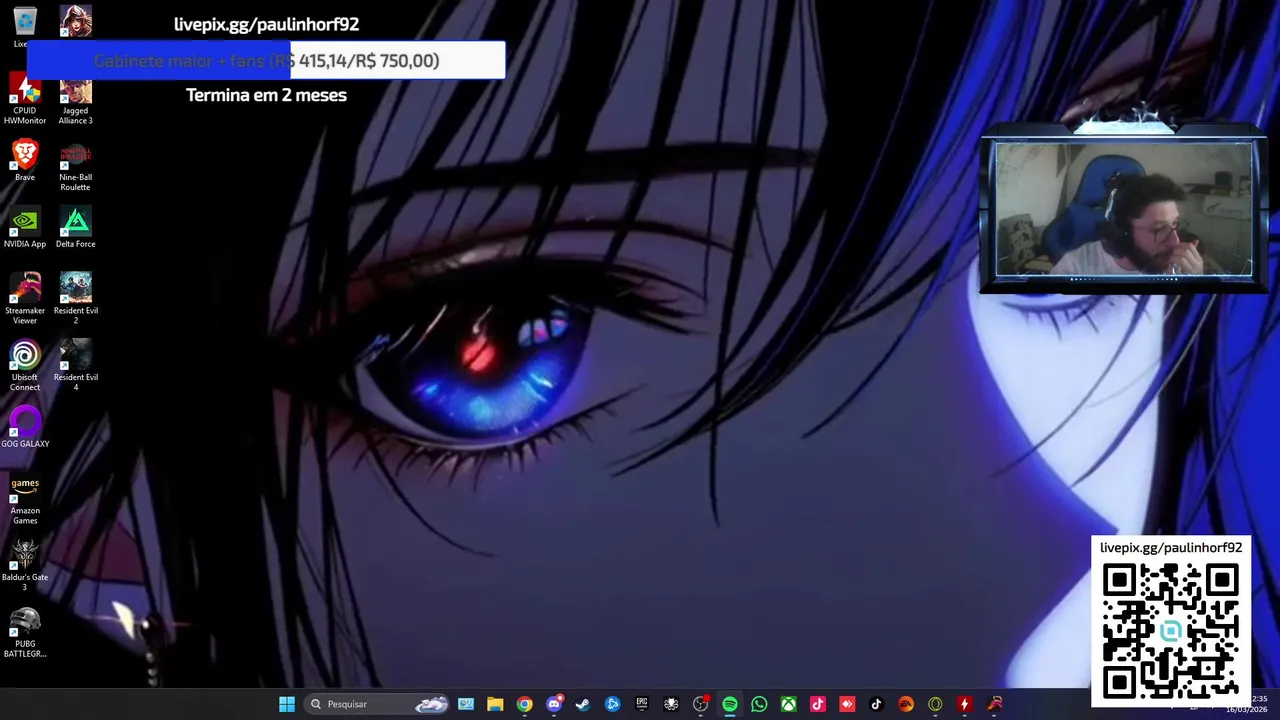
Task: Click the webcam overlay thumbnail
Action: click(1124, 209)
